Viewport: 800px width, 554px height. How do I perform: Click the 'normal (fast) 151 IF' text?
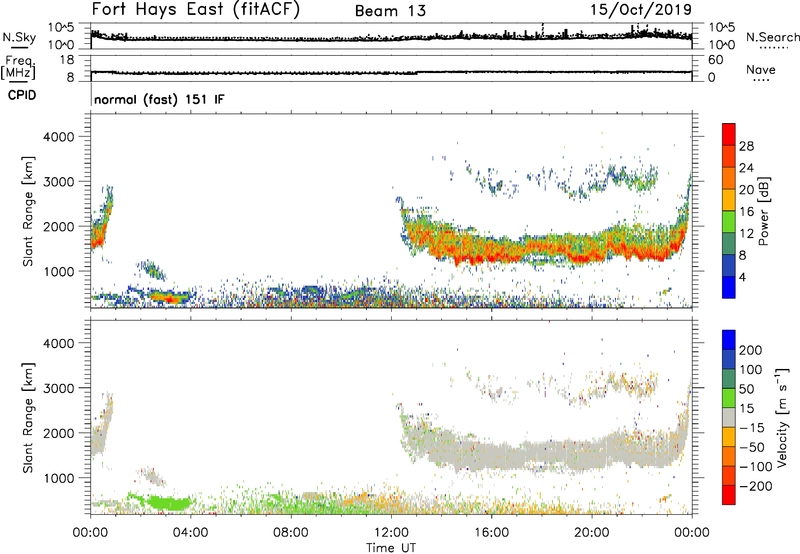(x=159, y=99)
